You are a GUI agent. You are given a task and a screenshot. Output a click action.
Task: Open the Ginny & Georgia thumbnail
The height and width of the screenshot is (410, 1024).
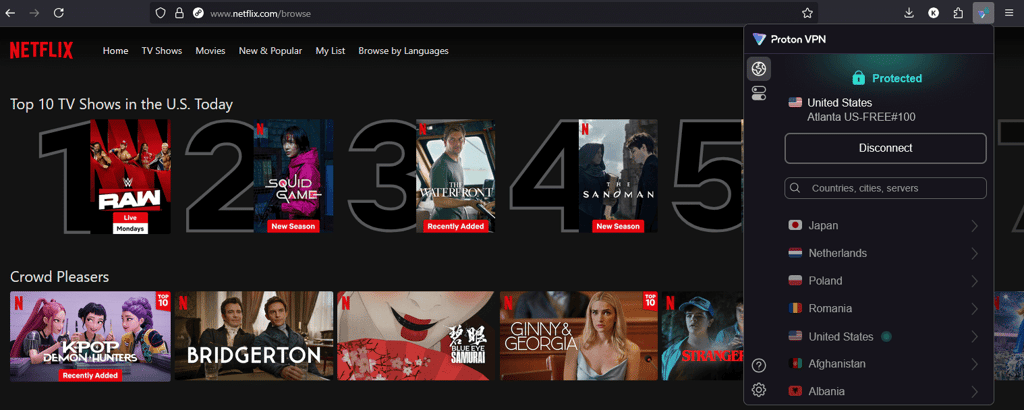point(579,336)
